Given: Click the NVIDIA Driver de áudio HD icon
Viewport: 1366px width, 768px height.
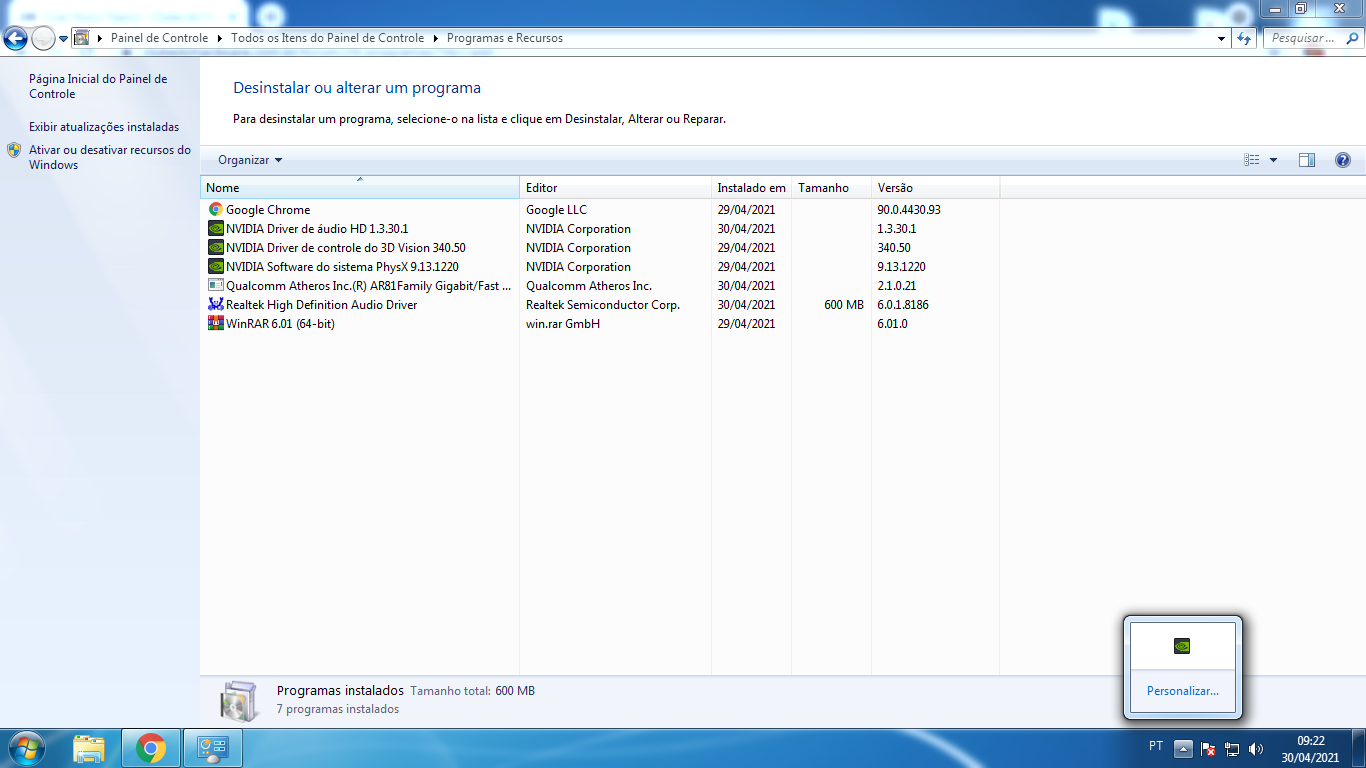Looking at the screenshot, I should tap(215, 229).
